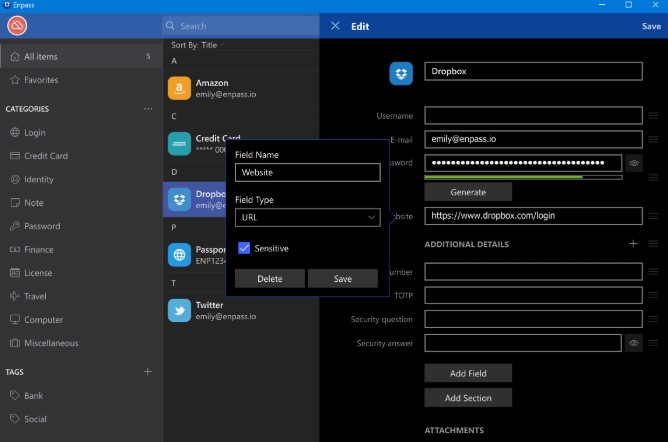Image resolution: width=668 pixels, height=442 pixels.
Task: Click the password strength bar
Action: [523, 178]
